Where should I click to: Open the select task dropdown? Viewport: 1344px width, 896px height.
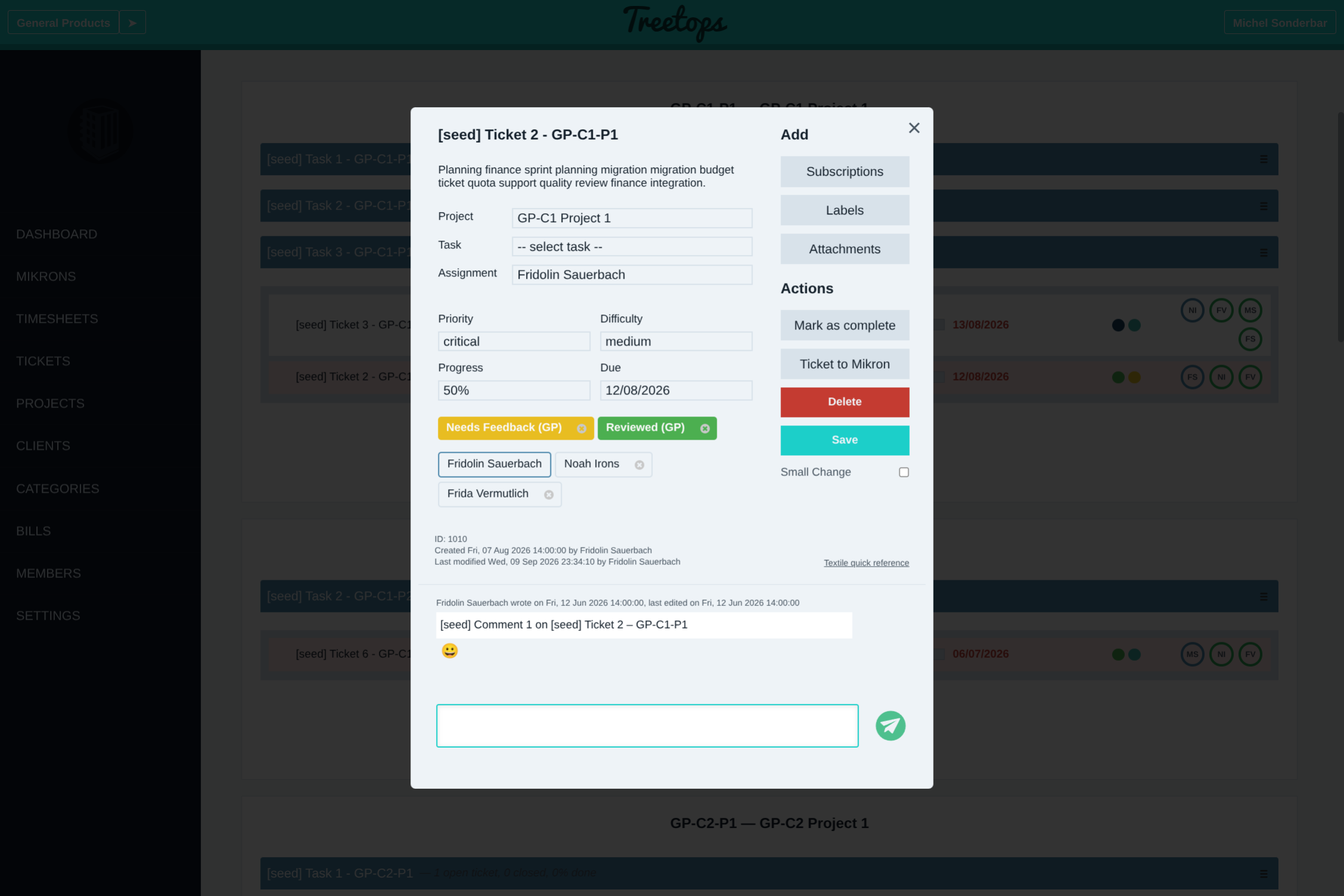click(631, 247)
